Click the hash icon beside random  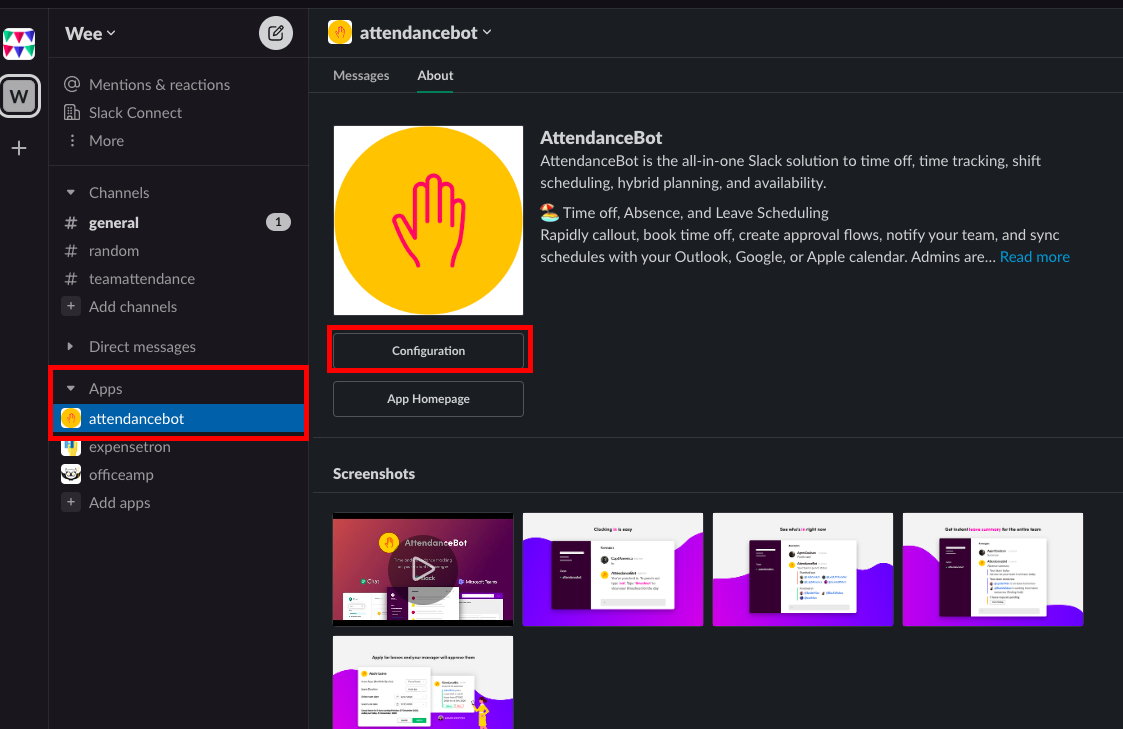click(x=71, y=251)
